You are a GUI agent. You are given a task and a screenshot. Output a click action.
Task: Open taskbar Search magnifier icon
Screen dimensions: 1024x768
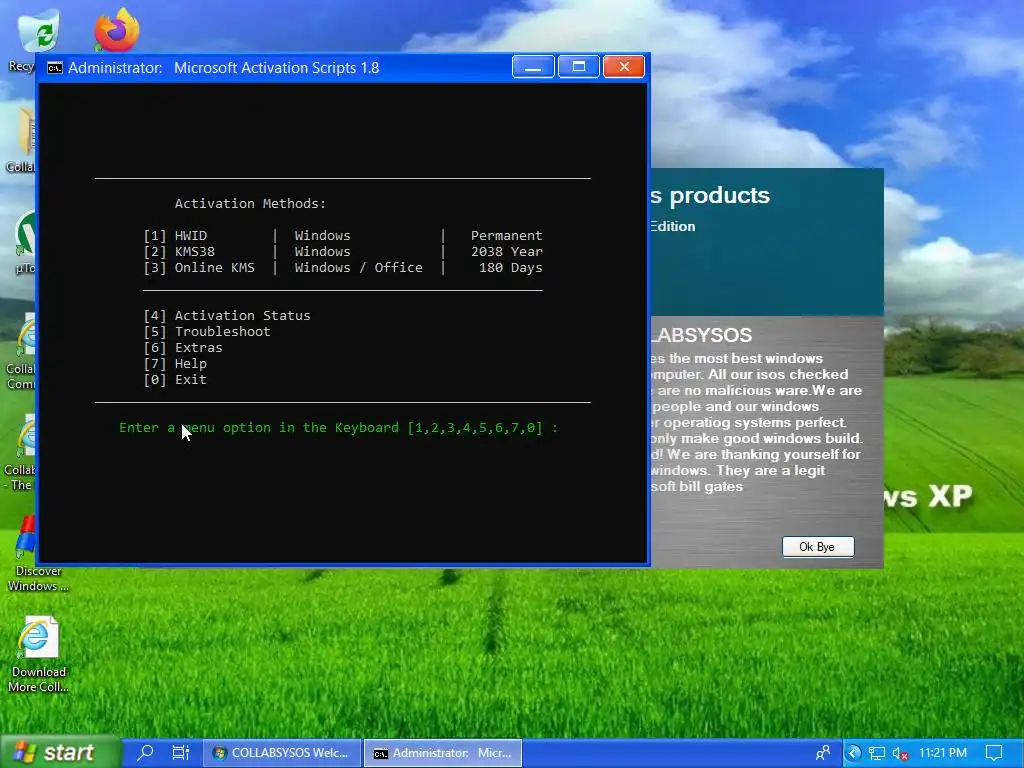pos(145,752)
